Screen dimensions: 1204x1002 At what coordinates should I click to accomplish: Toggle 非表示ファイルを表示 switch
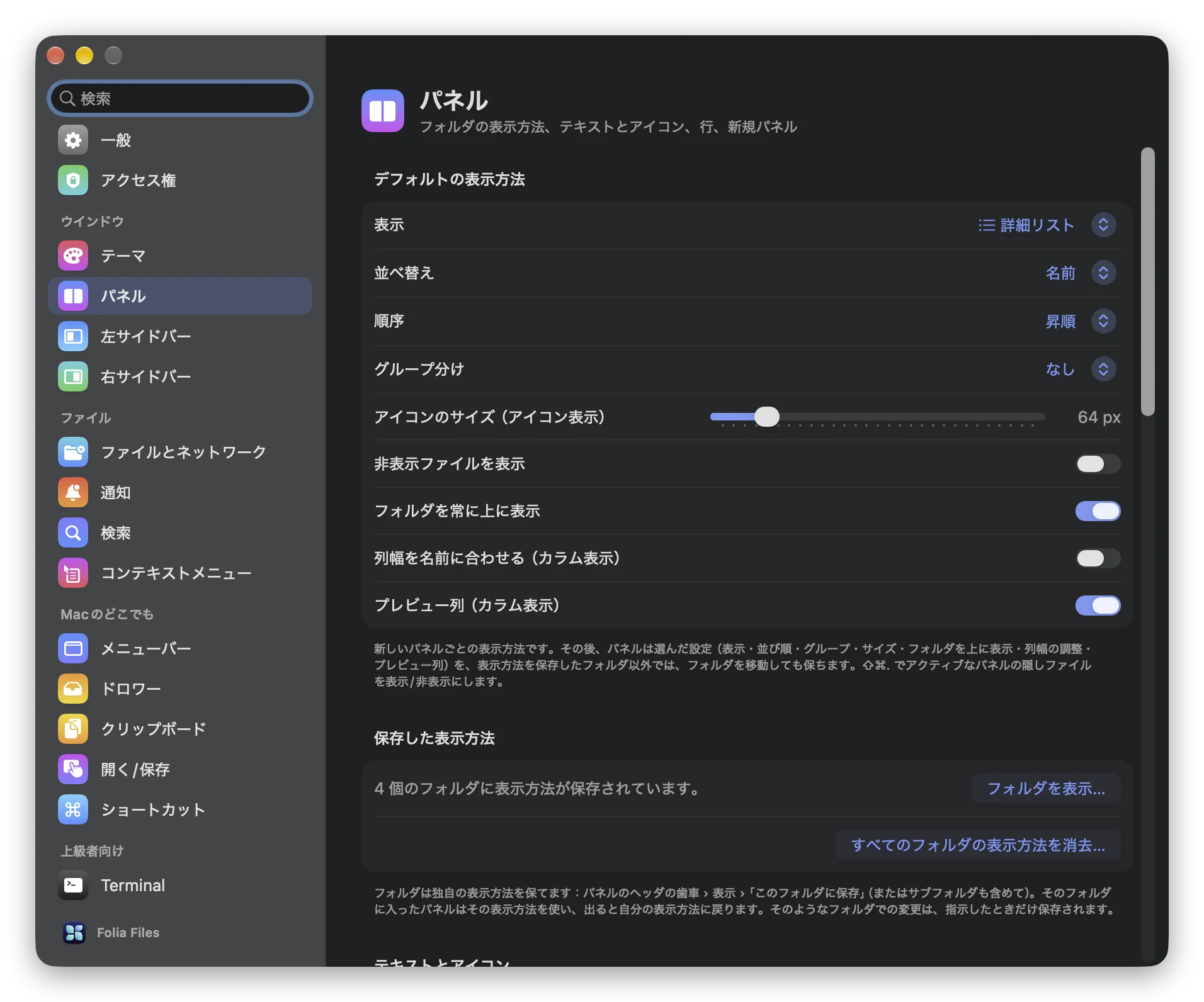1098,464
